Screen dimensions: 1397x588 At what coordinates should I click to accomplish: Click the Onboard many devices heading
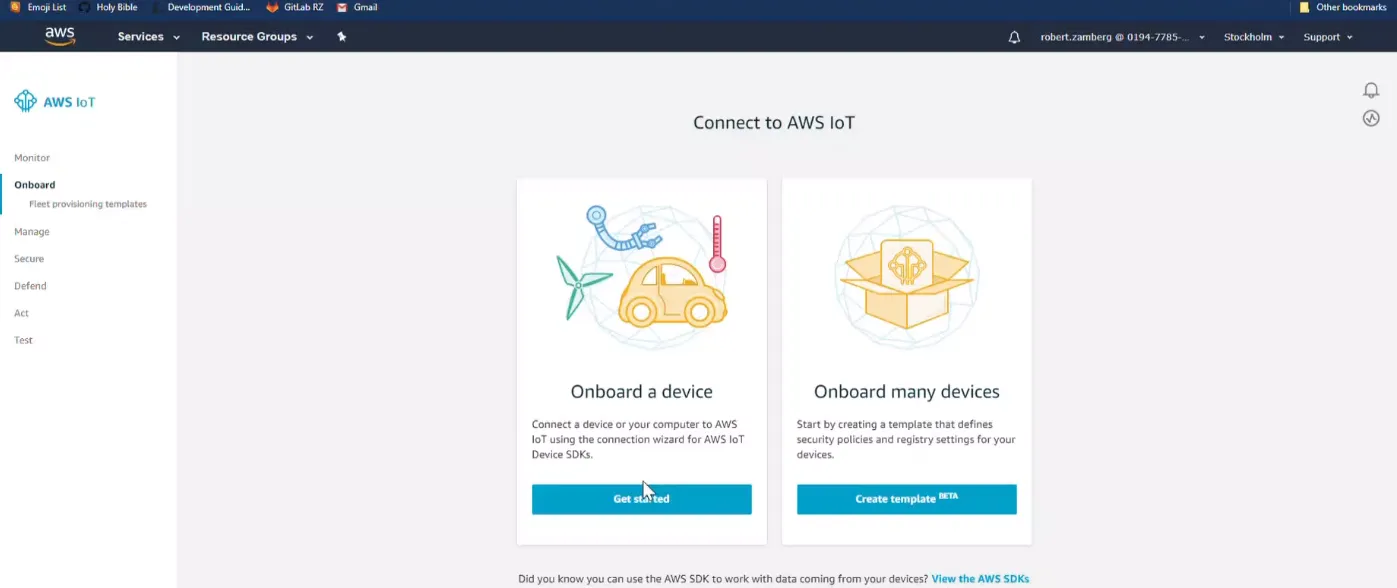906,392
